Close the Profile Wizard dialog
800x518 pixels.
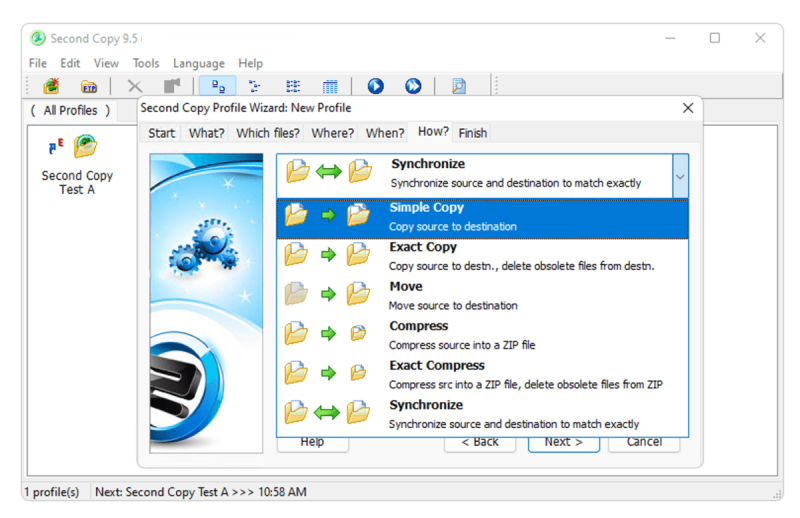(x=687, y=108)
